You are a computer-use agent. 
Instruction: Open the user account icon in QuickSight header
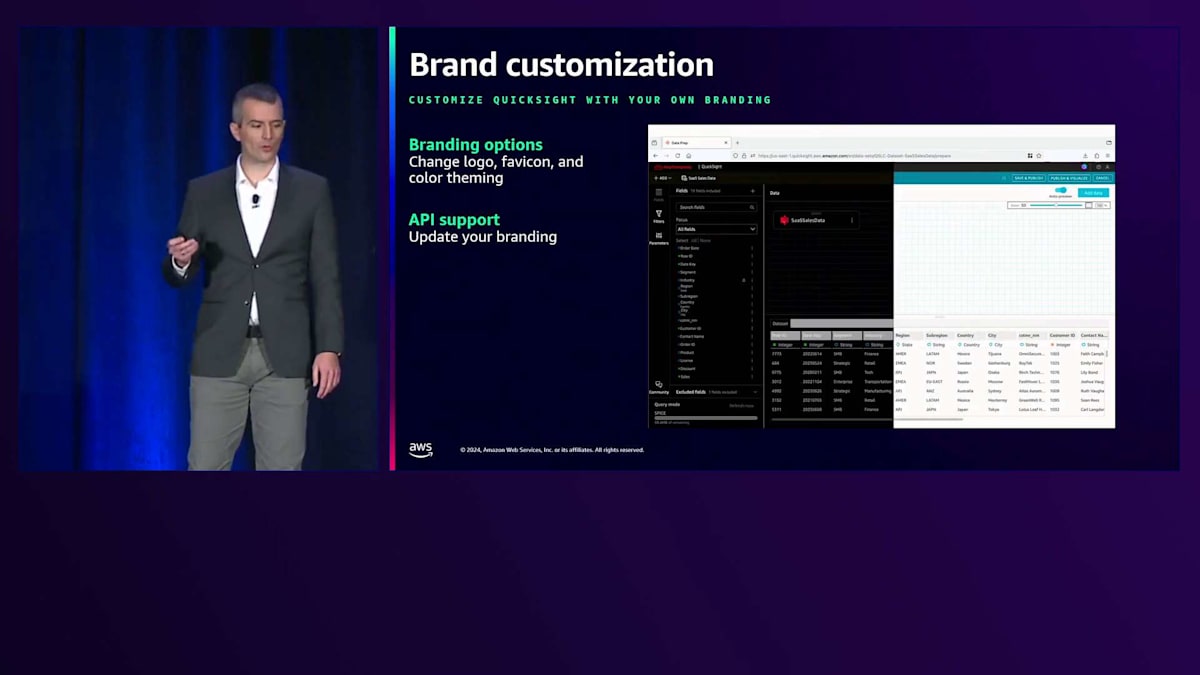(1107, 167)
